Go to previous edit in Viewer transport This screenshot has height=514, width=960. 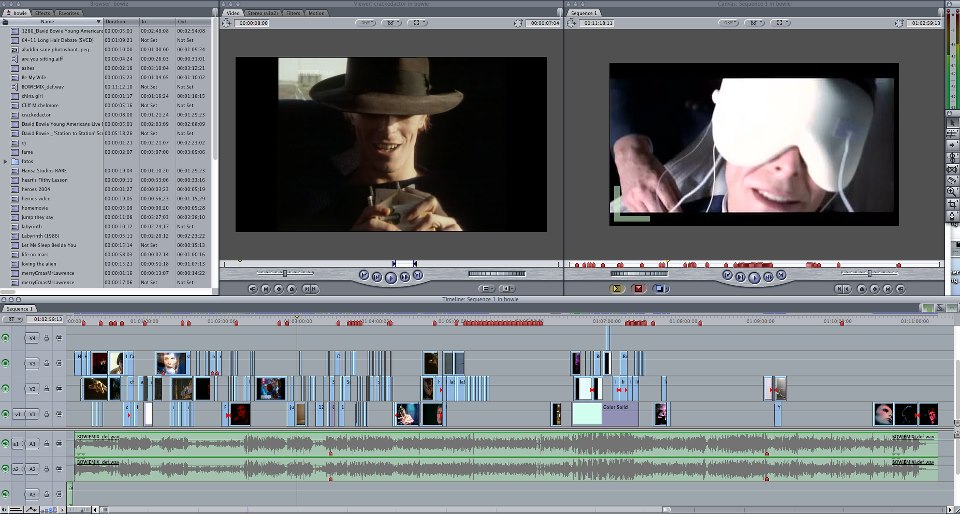tap(363, 275)
